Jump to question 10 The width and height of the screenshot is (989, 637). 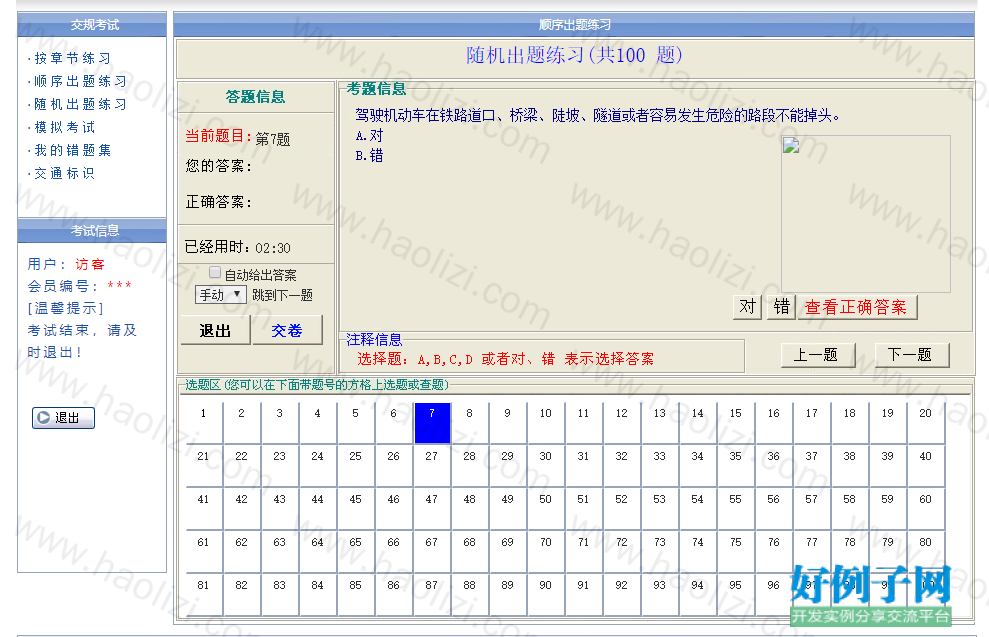(x=546, y=423)
